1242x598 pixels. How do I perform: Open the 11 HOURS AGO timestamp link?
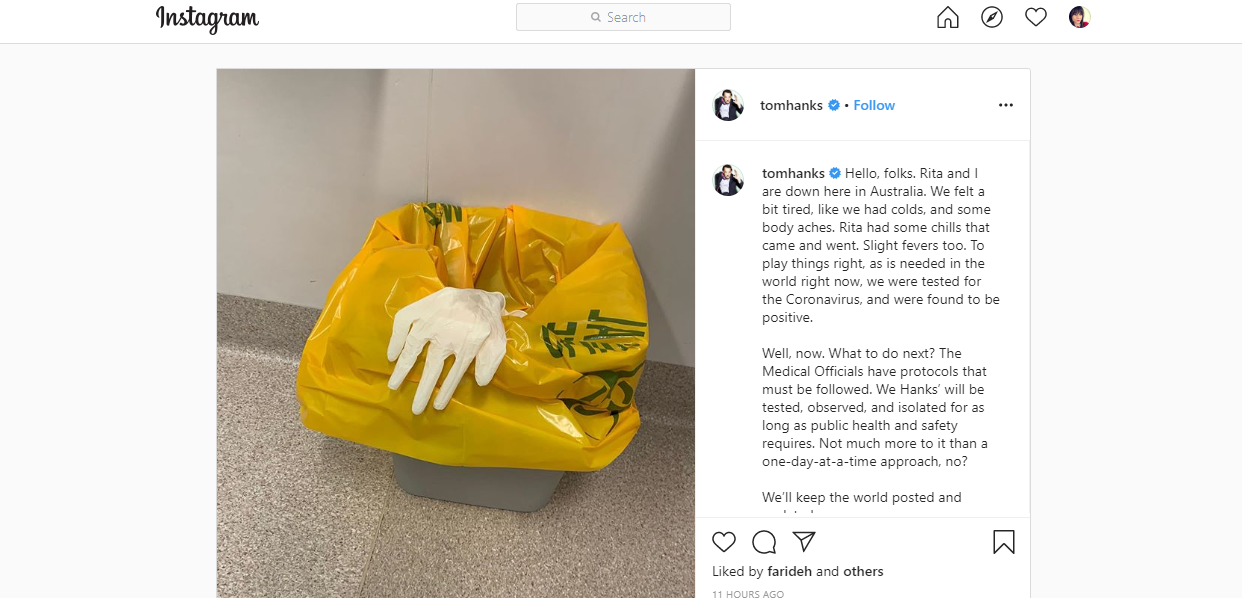click(x=748, y=594)
